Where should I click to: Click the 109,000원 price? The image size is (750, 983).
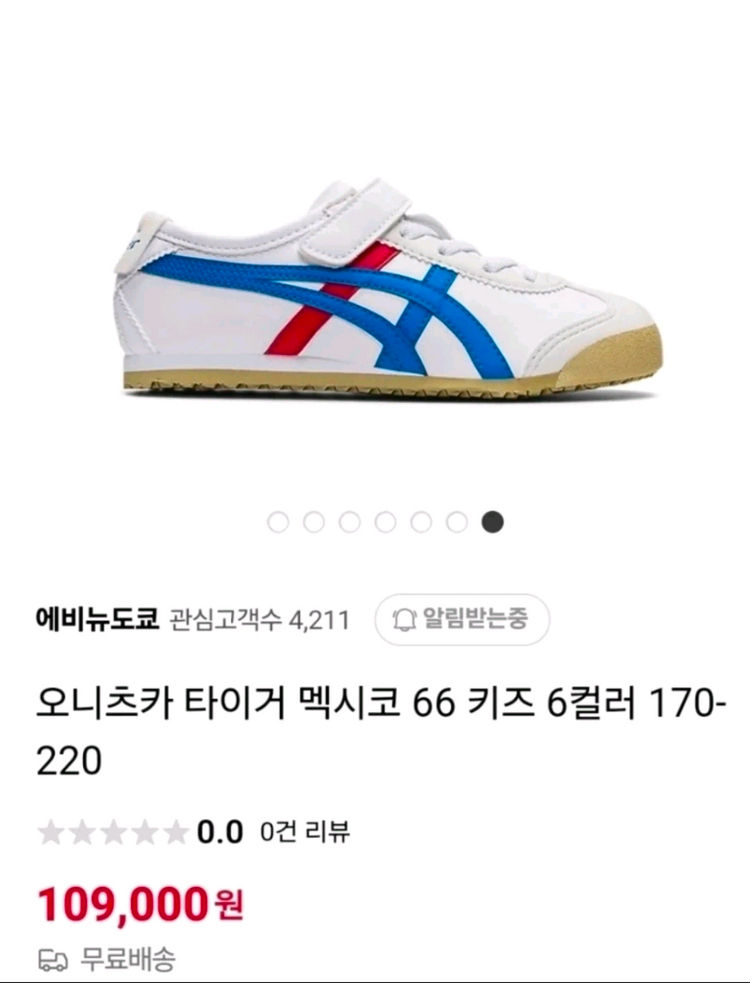pos(140,905)
